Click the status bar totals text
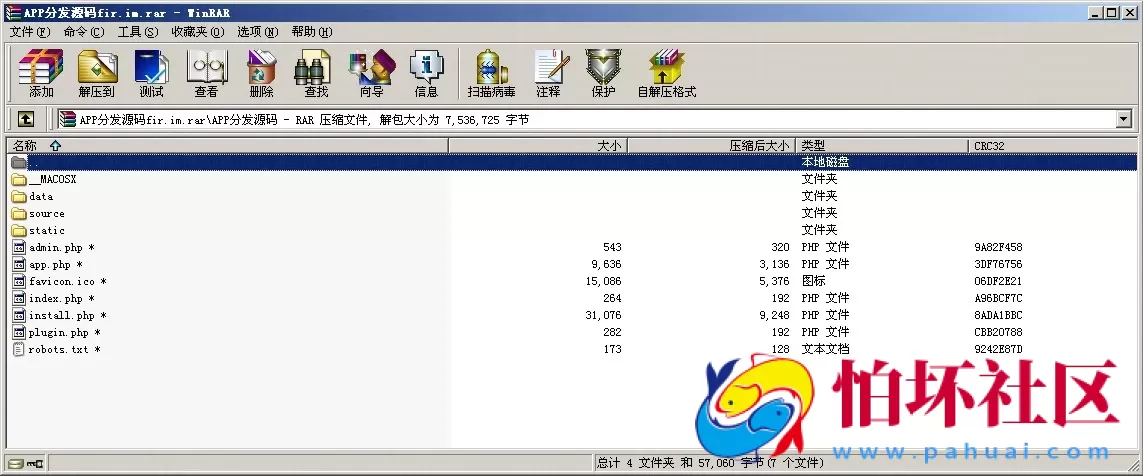 pos(711,463)
